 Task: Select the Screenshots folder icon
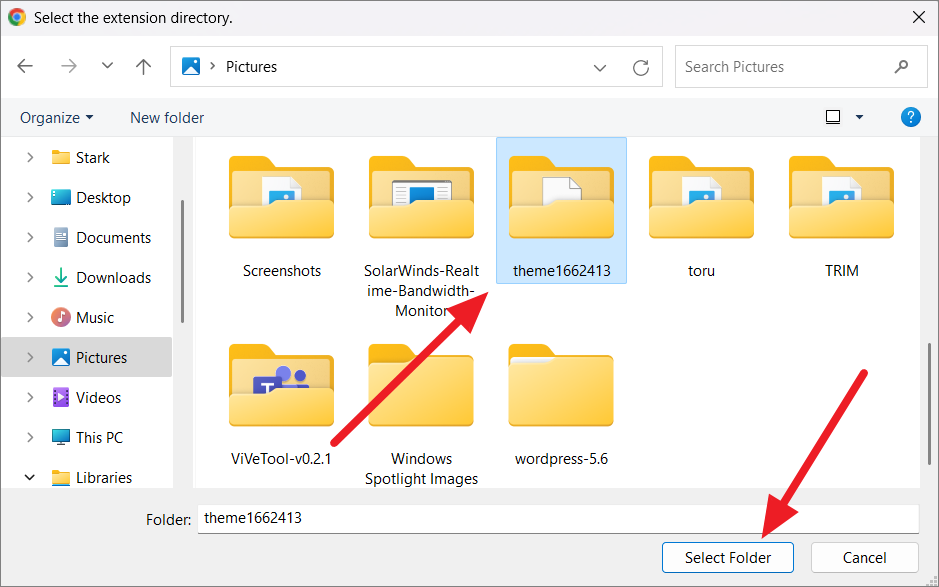tap(281, 197)
